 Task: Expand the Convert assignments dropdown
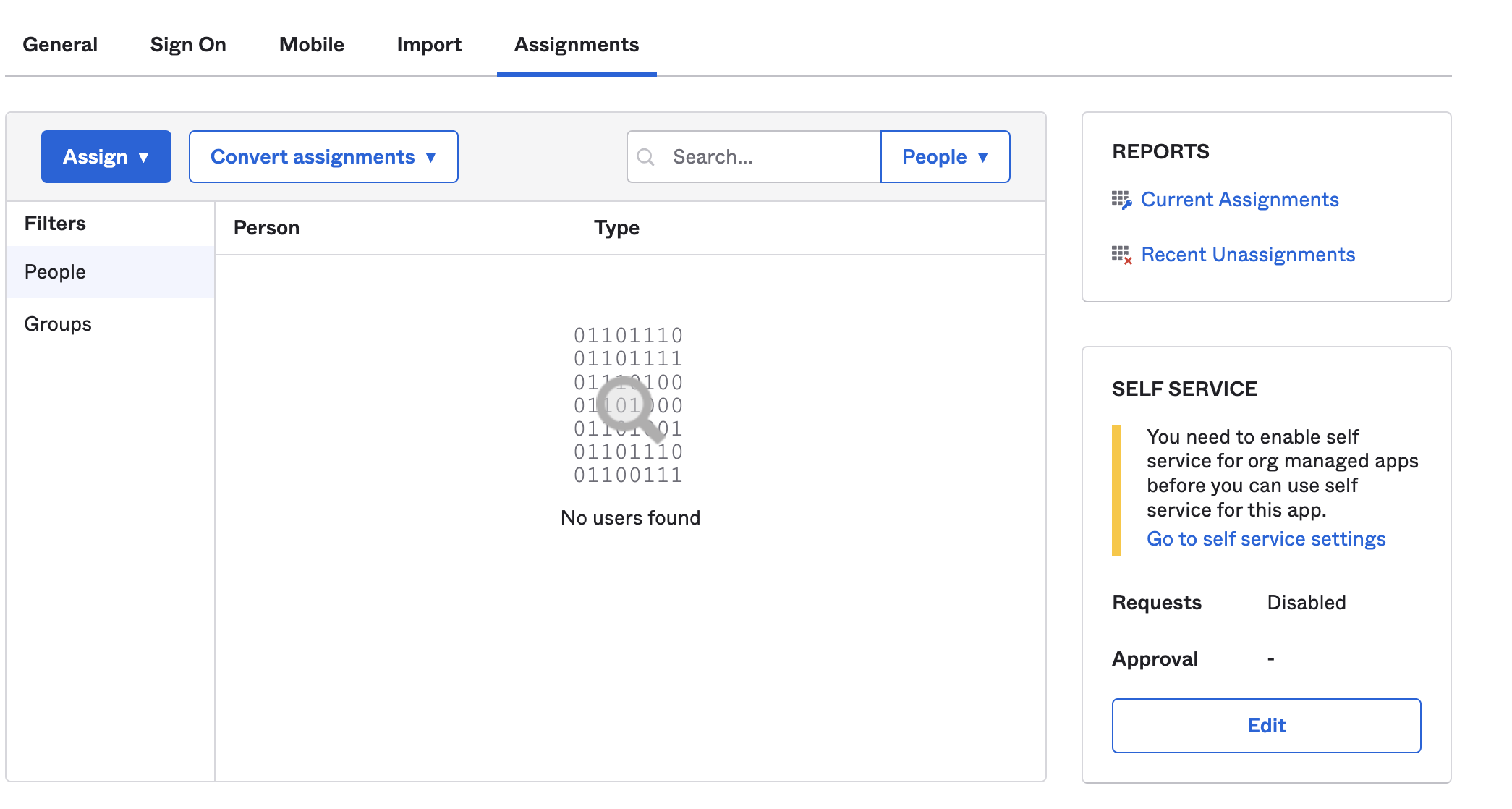323,157
